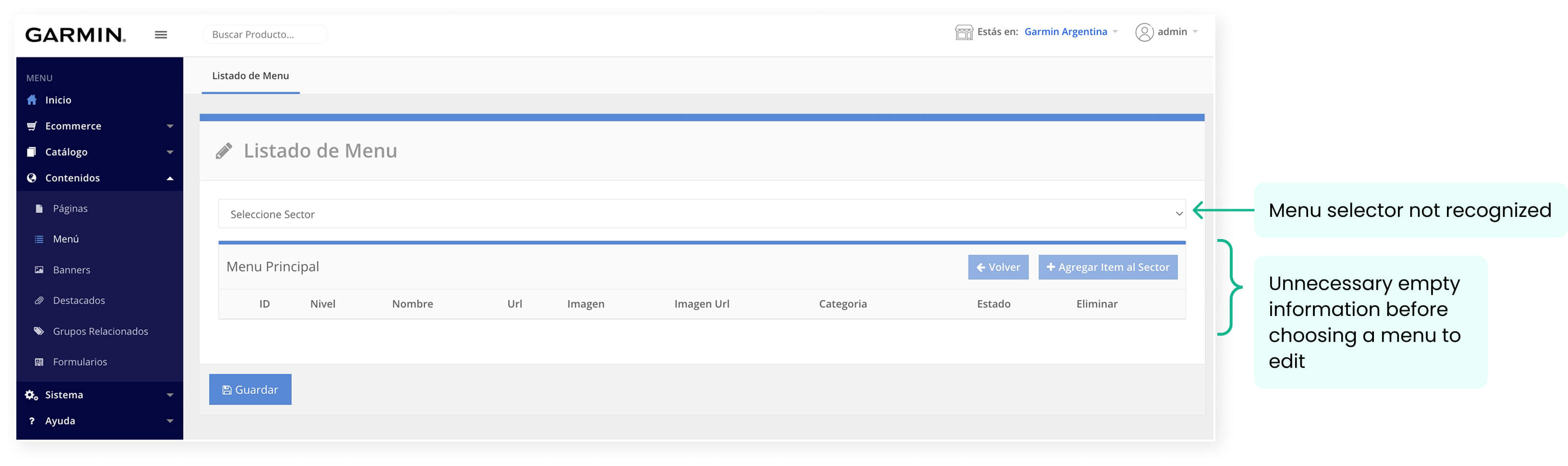This screenshot has height=466, width=1568.
Task: Click the Grupos Relacionados tags icon
Action: [x=39, y=331]
